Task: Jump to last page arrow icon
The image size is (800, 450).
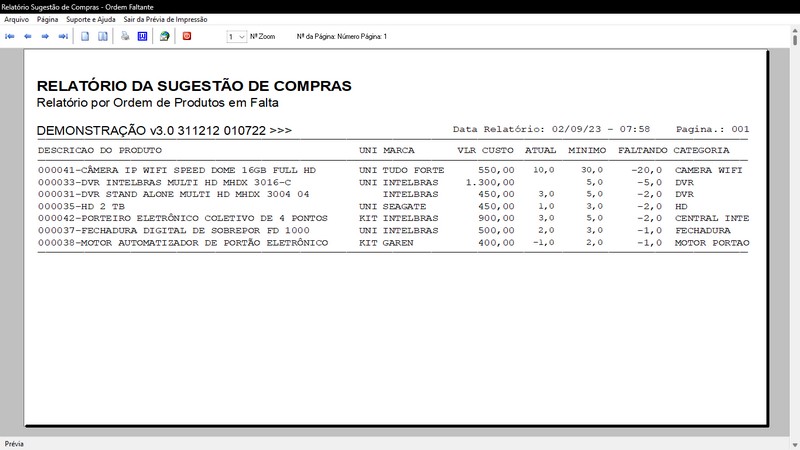Action: pos(63,36)
